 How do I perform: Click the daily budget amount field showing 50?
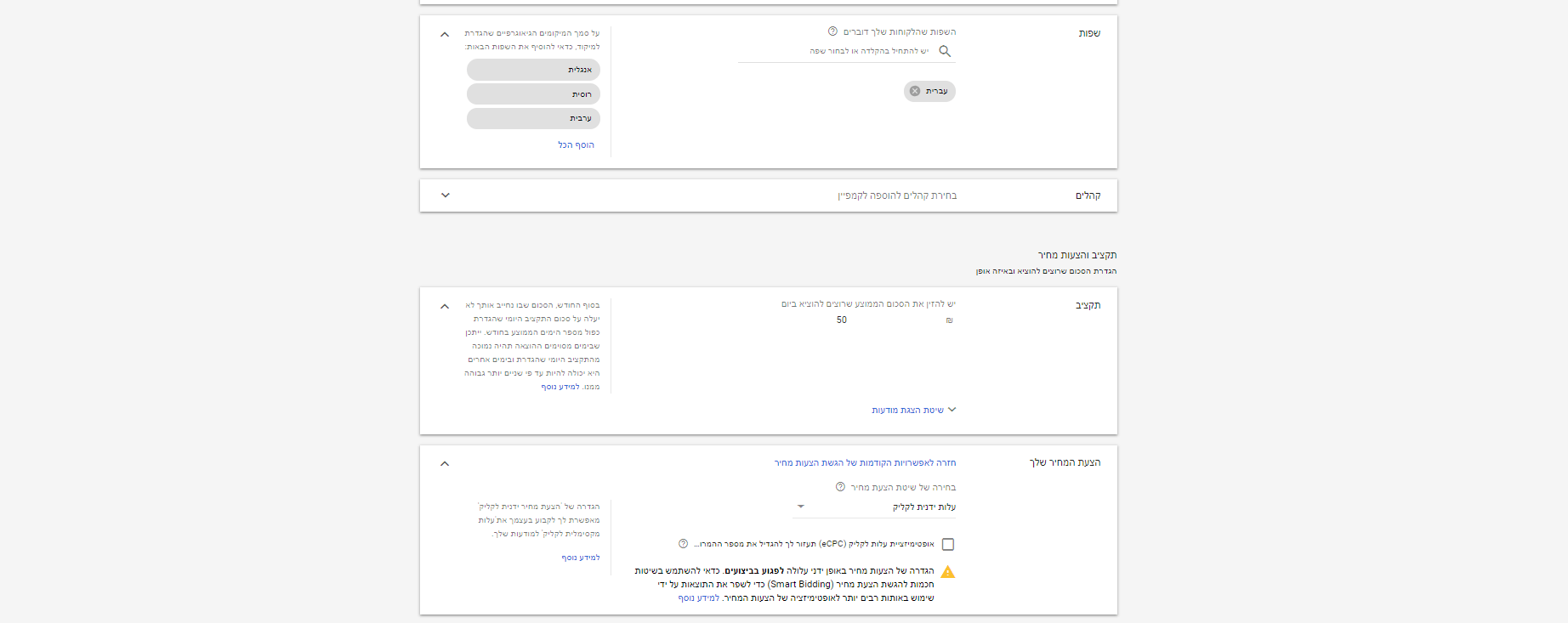tap(842, 320)
